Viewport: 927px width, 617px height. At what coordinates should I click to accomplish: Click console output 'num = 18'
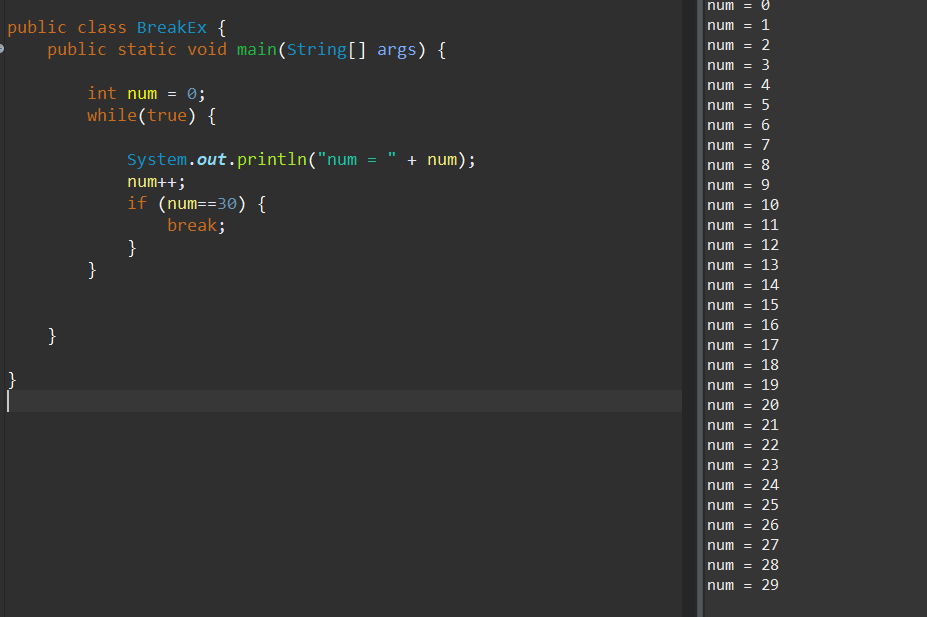tap(743, 366)
